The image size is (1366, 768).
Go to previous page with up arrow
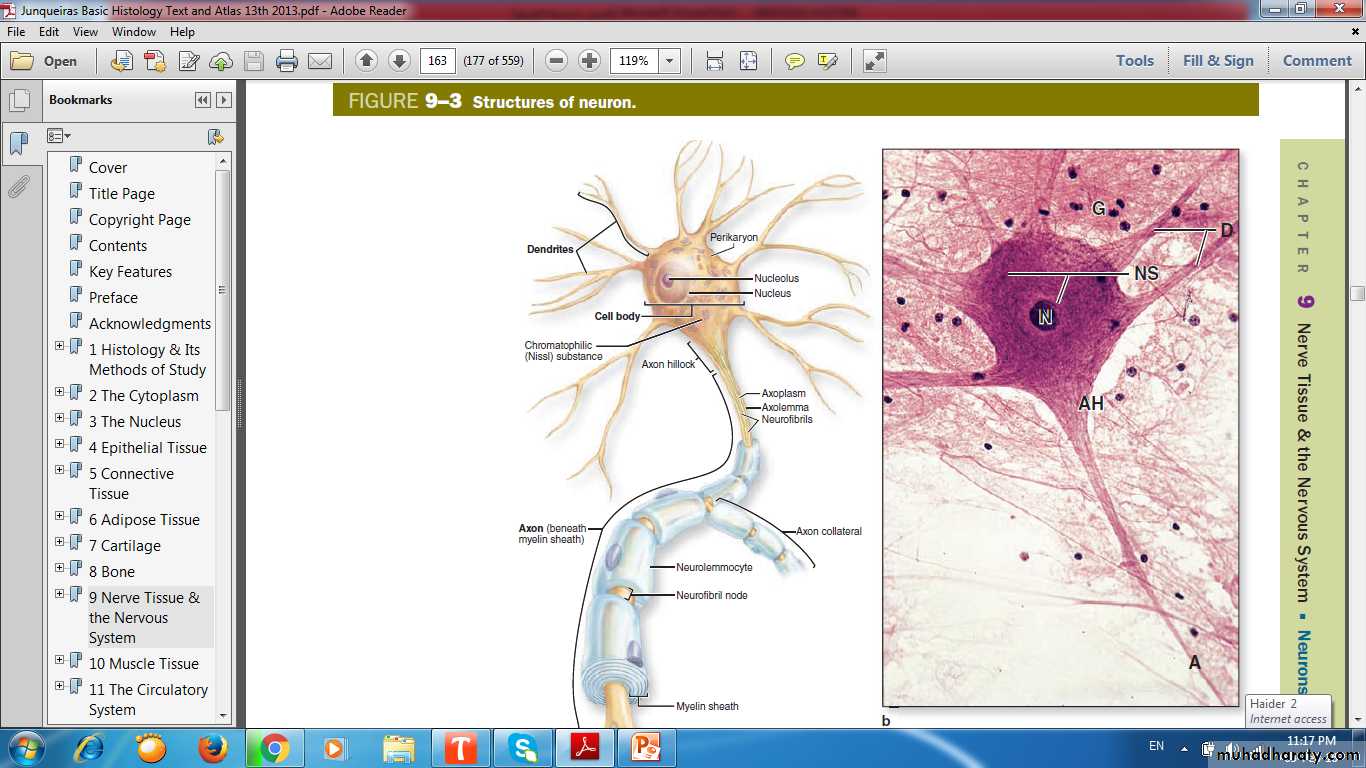tap(366, 61)
